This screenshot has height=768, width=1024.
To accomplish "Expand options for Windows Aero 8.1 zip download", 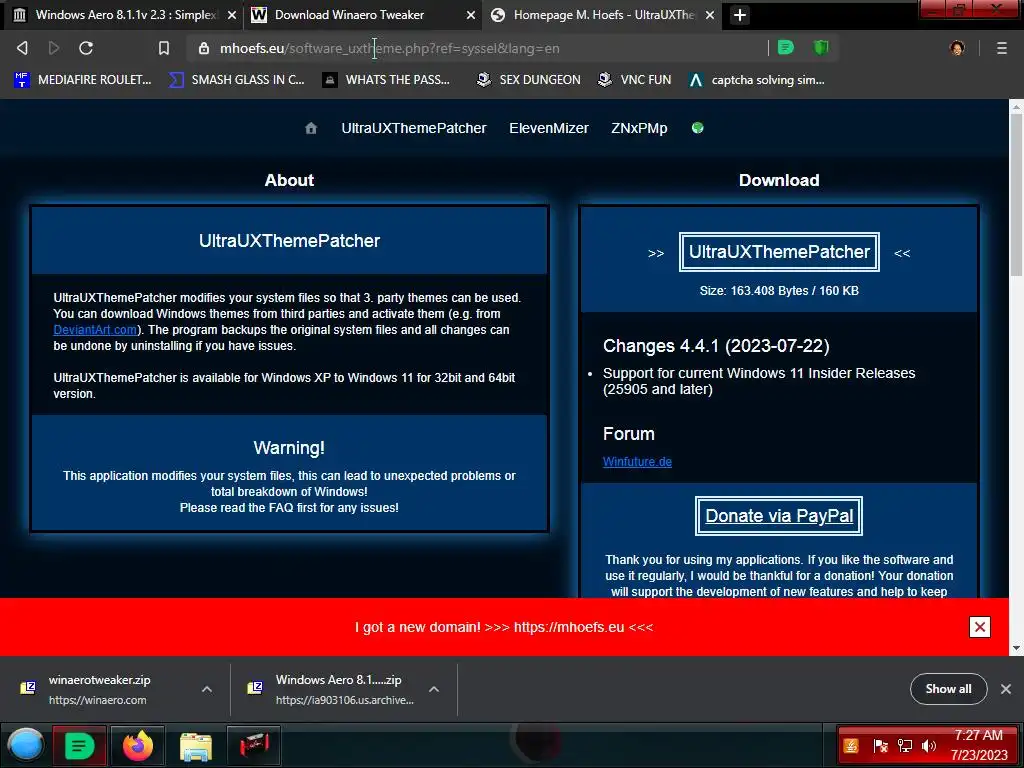I will 434,689.
